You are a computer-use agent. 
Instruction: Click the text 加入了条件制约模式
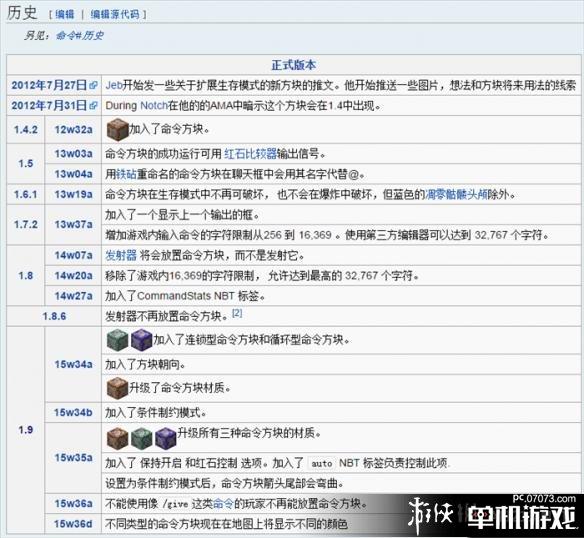click(x=156, y=412)
